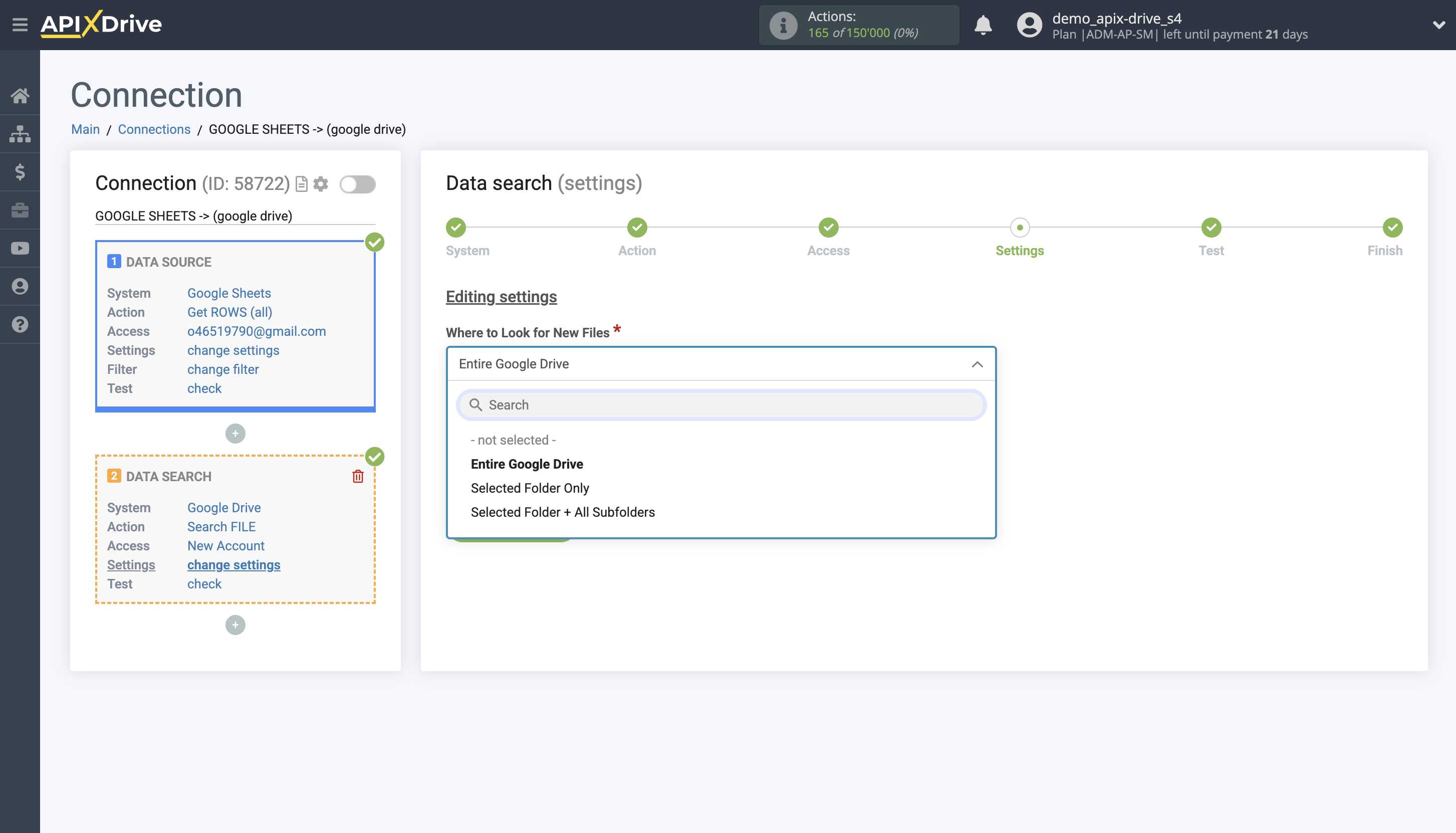Delete the Data Search block
Image resolution: width=1456 pixels, height=833 pixels.
(x=358, y=476)
